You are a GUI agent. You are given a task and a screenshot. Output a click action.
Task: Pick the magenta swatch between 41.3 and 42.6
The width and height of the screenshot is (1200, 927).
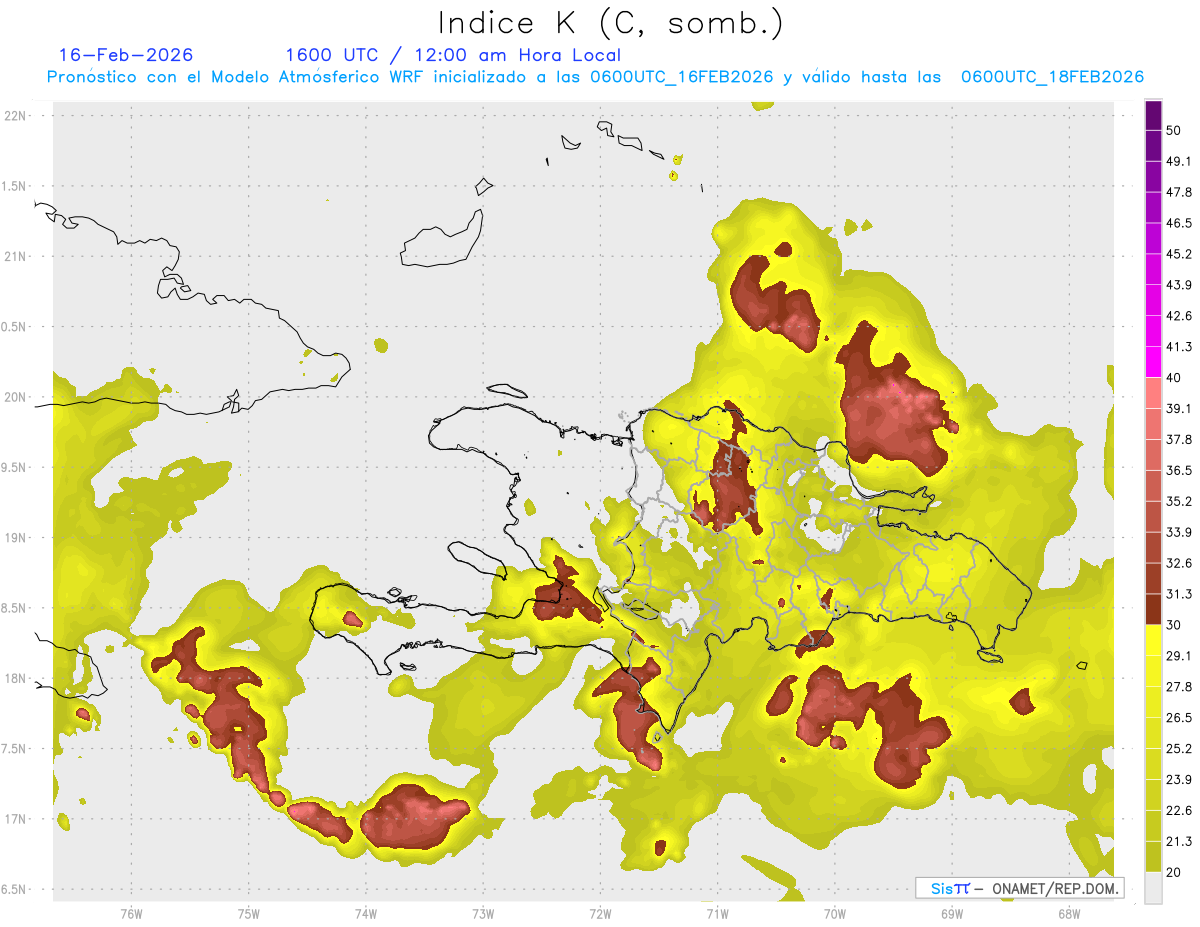(x=1153, y=331)
